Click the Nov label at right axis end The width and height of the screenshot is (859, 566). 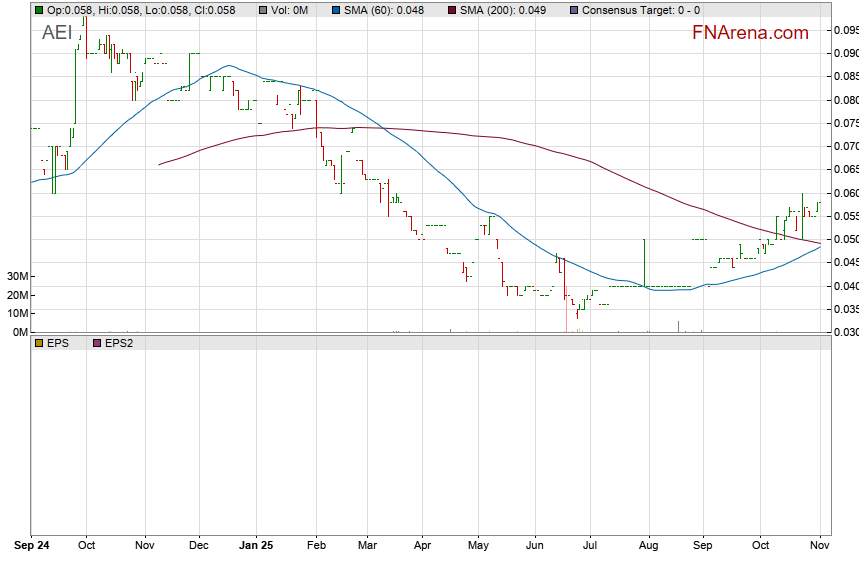coord(821,547)
